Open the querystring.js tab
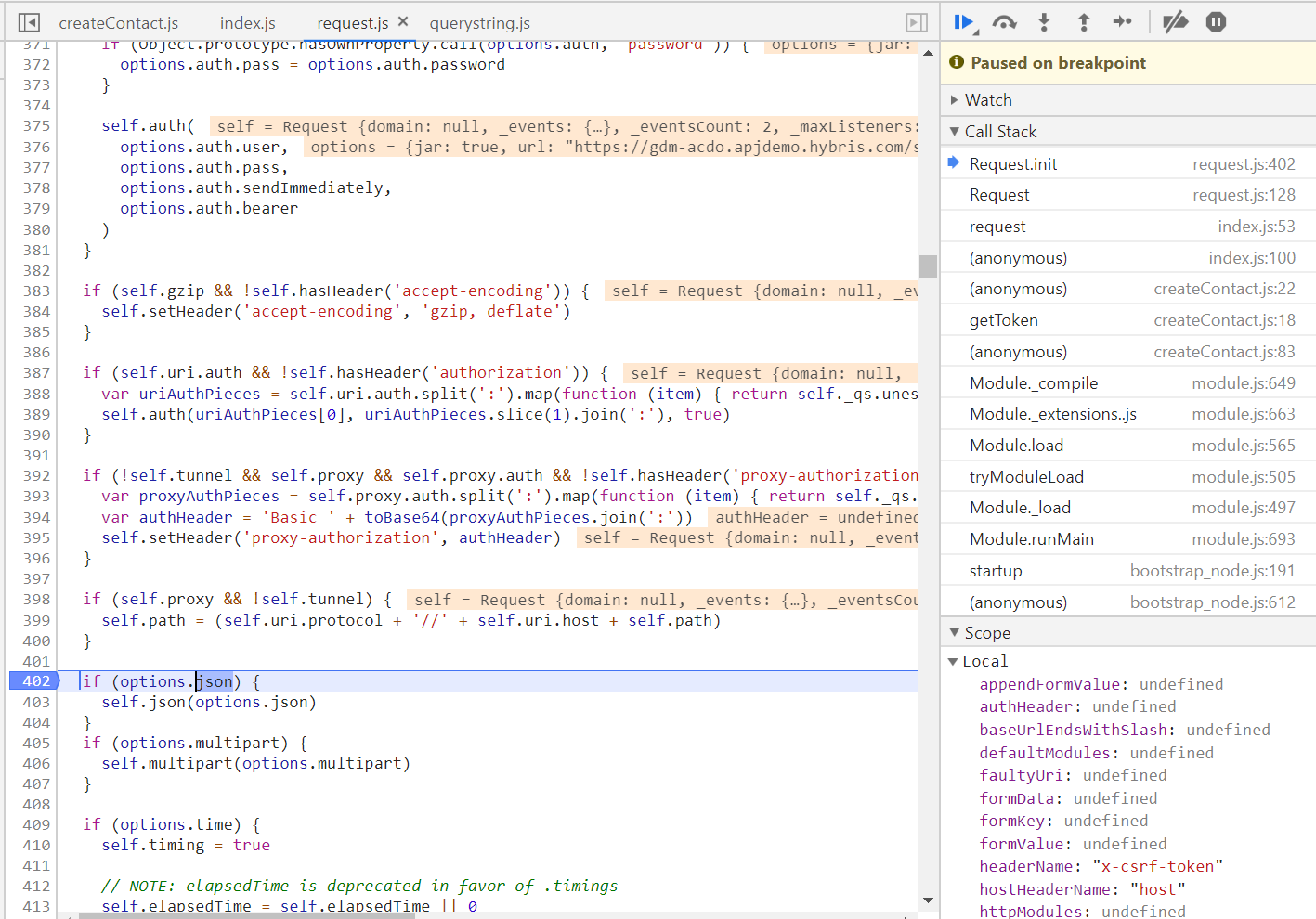The width and height of the screenshot is (1316, 919). (x=480, y=23)
